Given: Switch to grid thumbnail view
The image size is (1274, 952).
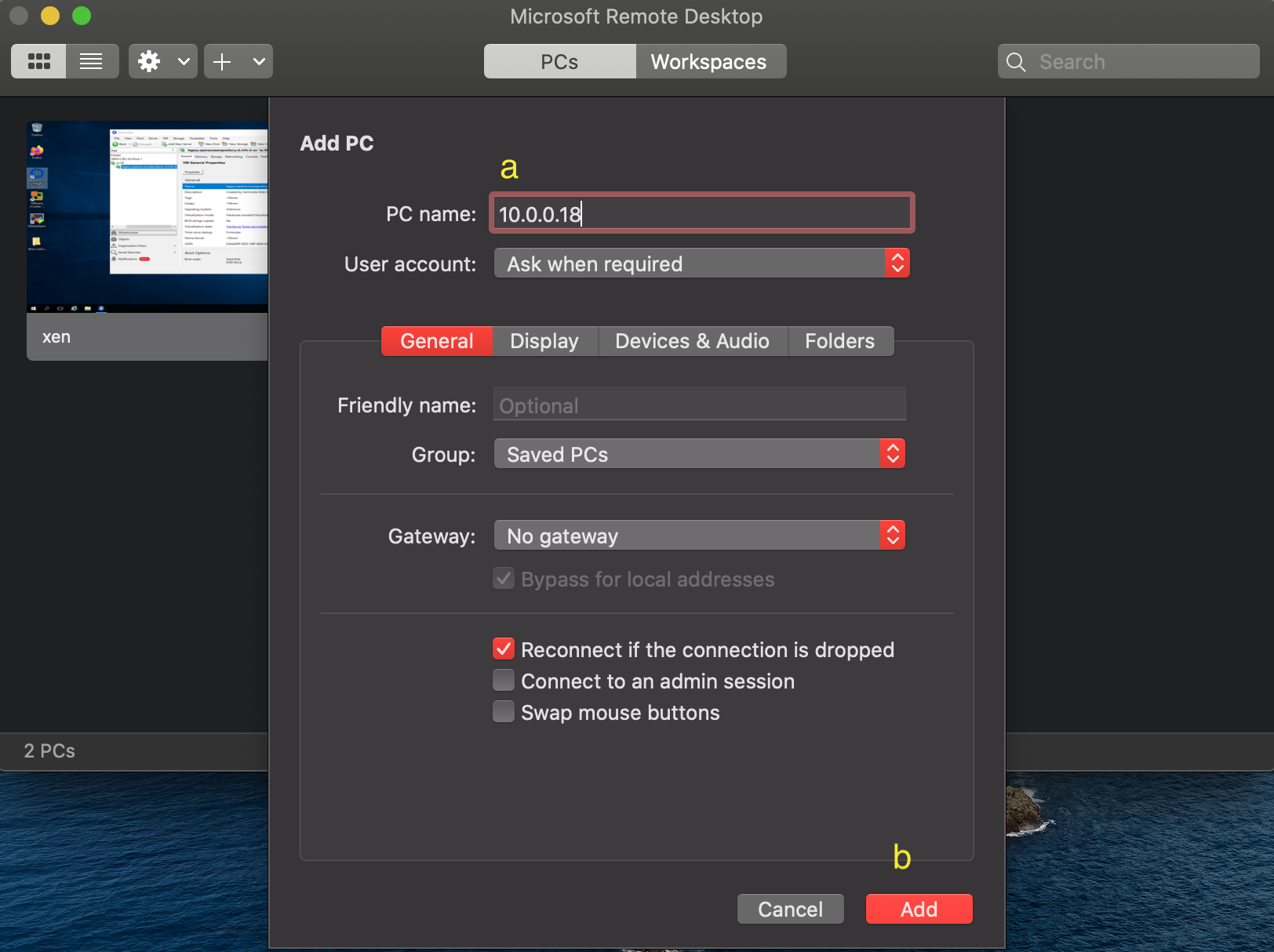Looking at the screenshot, I should coord(38,61).
